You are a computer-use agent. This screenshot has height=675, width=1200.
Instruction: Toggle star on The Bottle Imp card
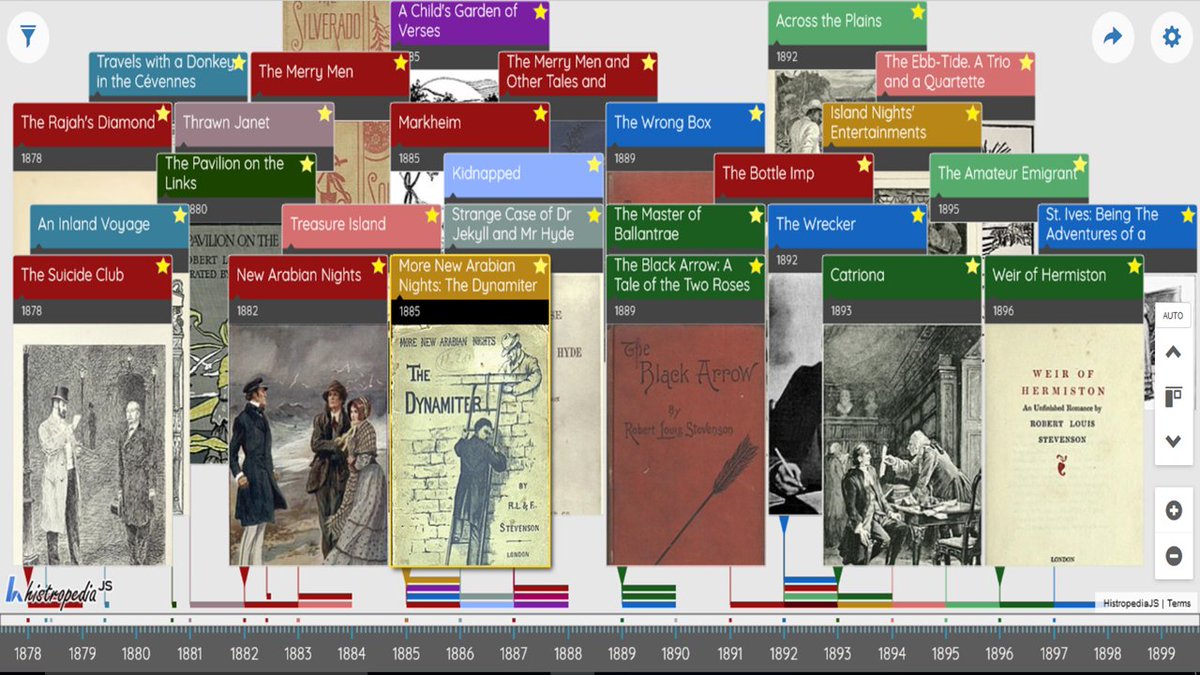click(x=864, y=164)
